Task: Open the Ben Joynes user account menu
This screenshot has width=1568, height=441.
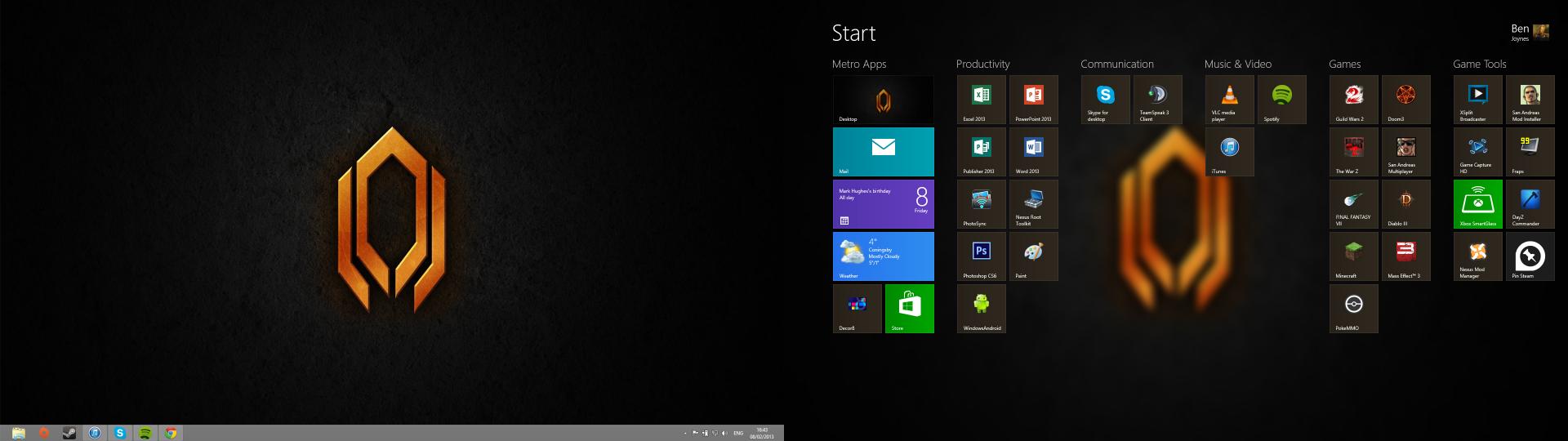Action: click(1529, 32)
